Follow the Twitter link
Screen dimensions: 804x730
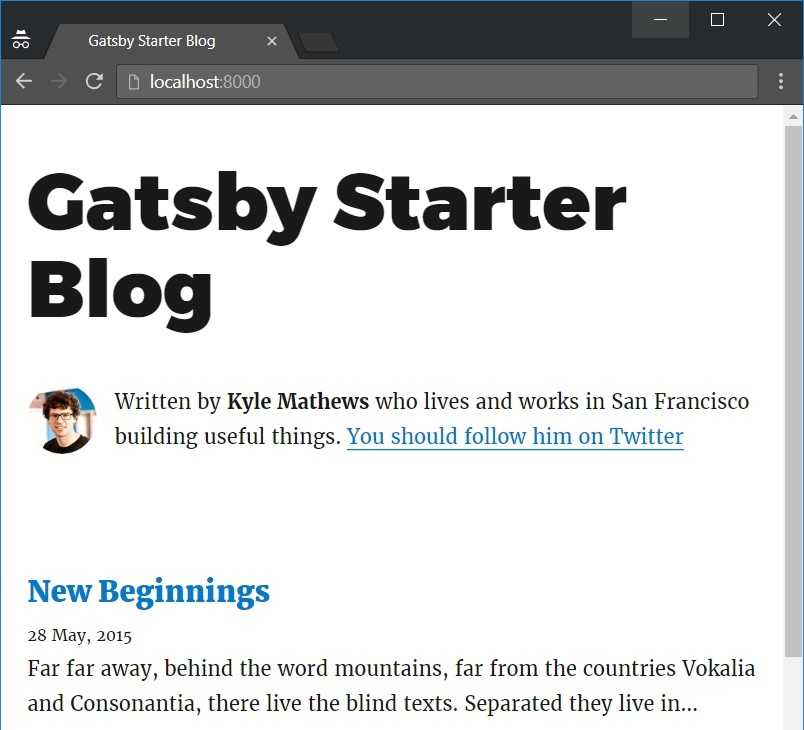point(515,436)
